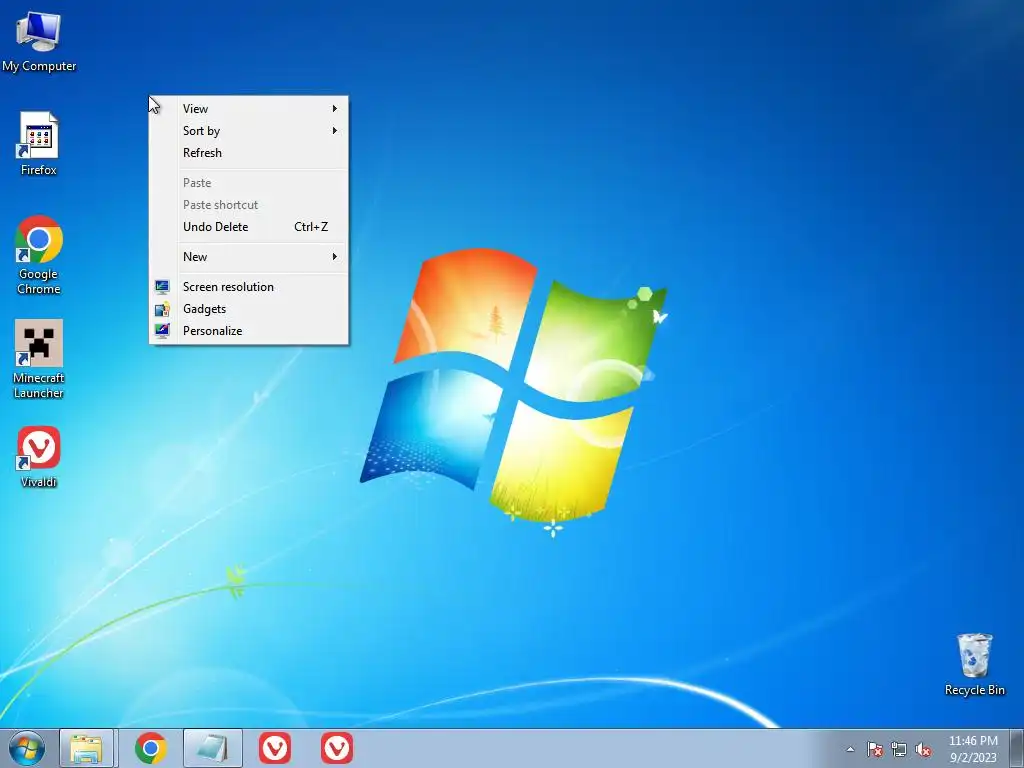Viewport: 1024px width, 768px height.
Task: Select the Minecraft Launcher desktop shortcut
Action: 39,359
